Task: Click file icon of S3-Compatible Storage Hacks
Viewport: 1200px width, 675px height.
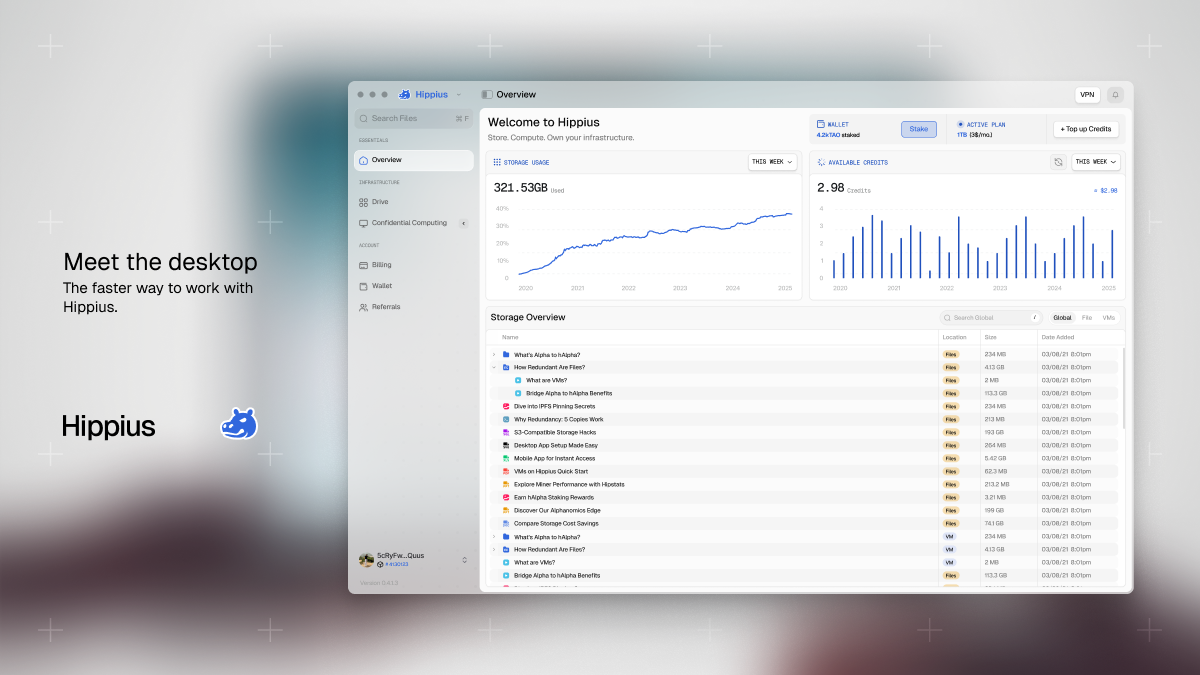Action: [x=506, y=432]
